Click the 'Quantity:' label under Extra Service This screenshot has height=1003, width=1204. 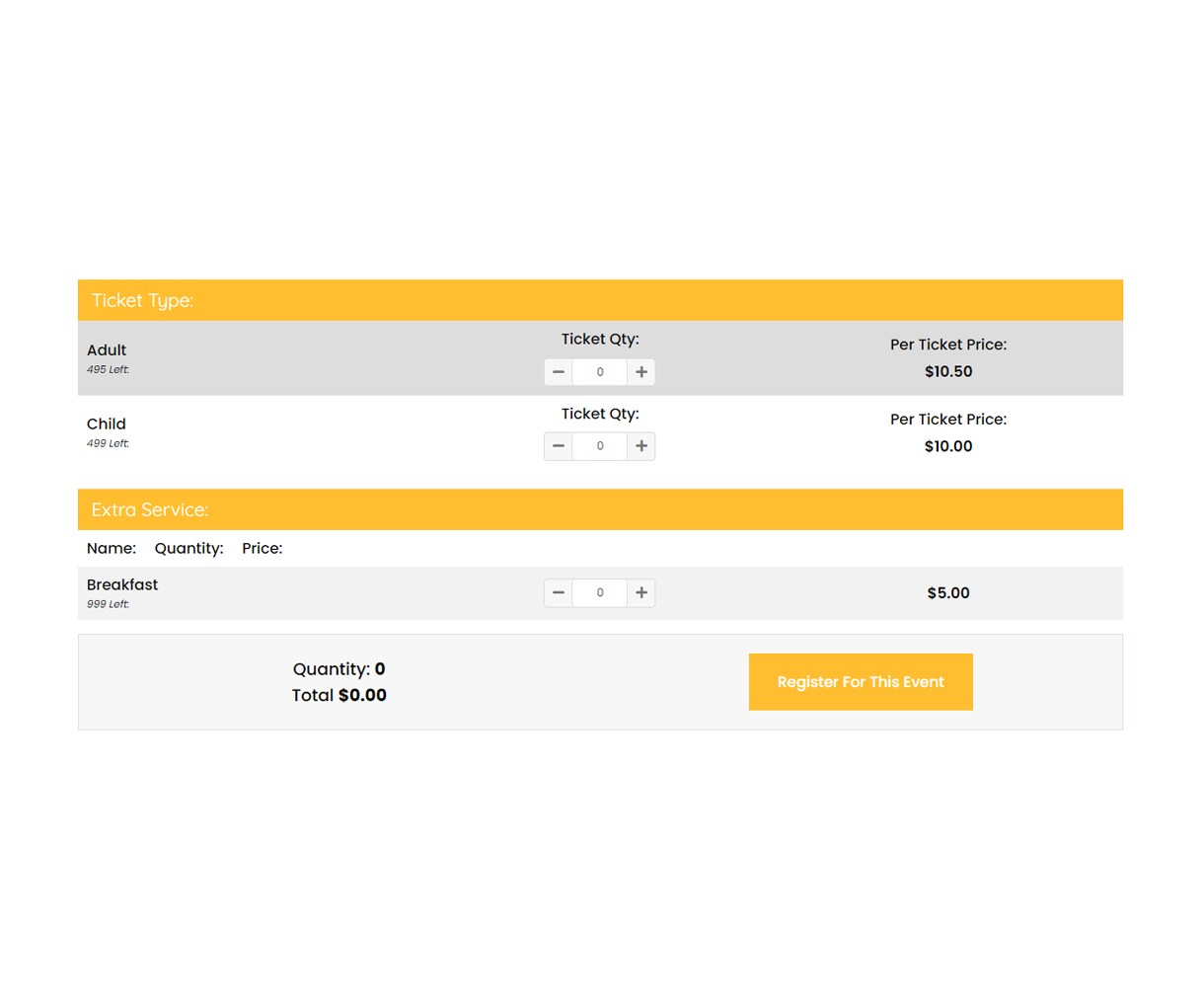click(x=189, y=549)
